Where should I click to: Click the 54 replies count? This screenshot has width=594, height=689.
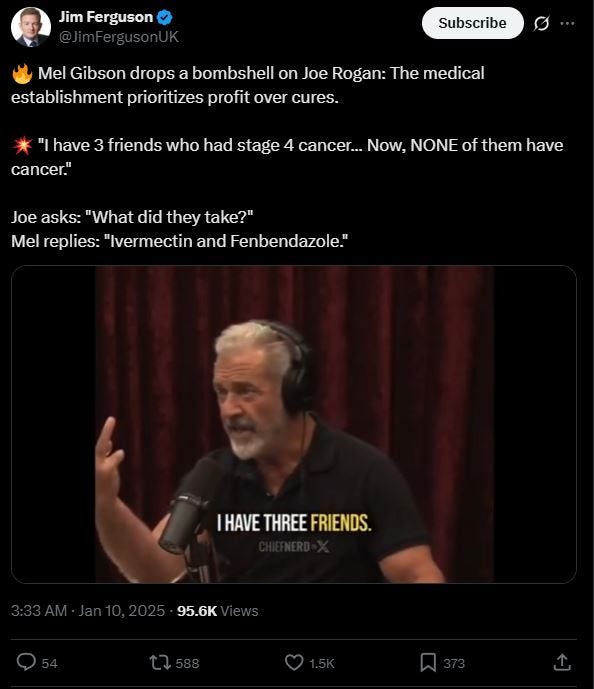[49, 663]
